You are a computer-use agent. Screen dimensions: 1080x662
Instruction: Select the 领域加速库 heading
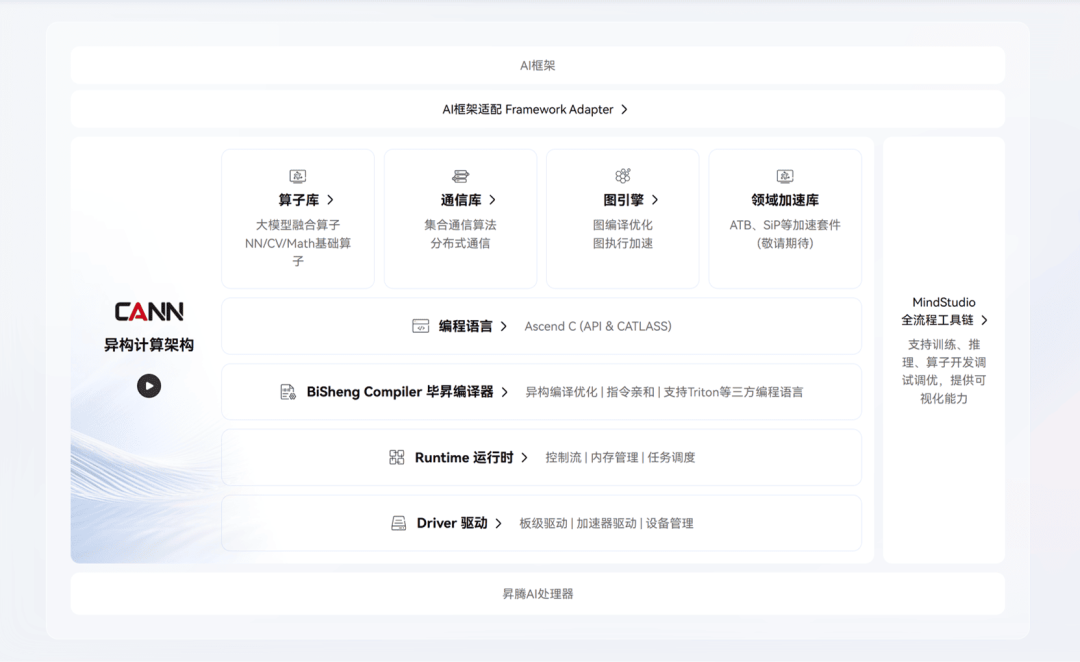785,200
